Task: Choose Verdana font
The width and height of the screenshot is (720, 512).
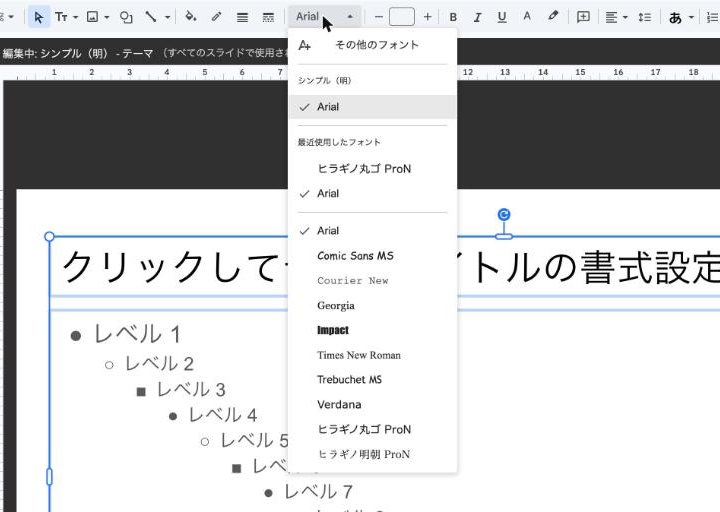Action: 372,405
